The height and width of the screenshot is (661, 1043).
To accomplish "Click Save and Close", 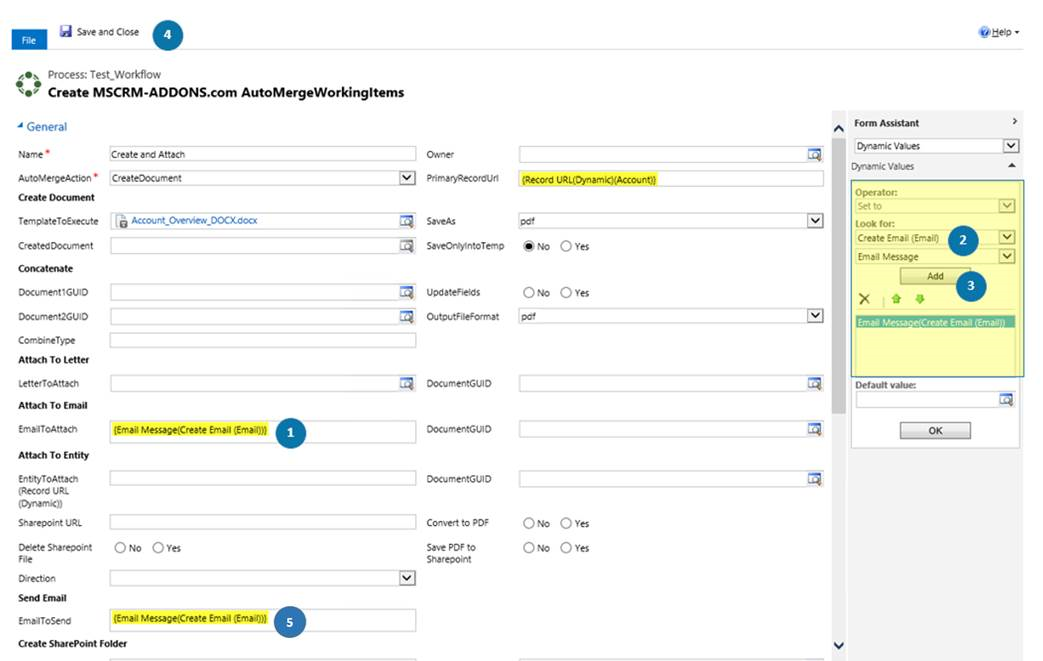I will click(x=100, y=32).
